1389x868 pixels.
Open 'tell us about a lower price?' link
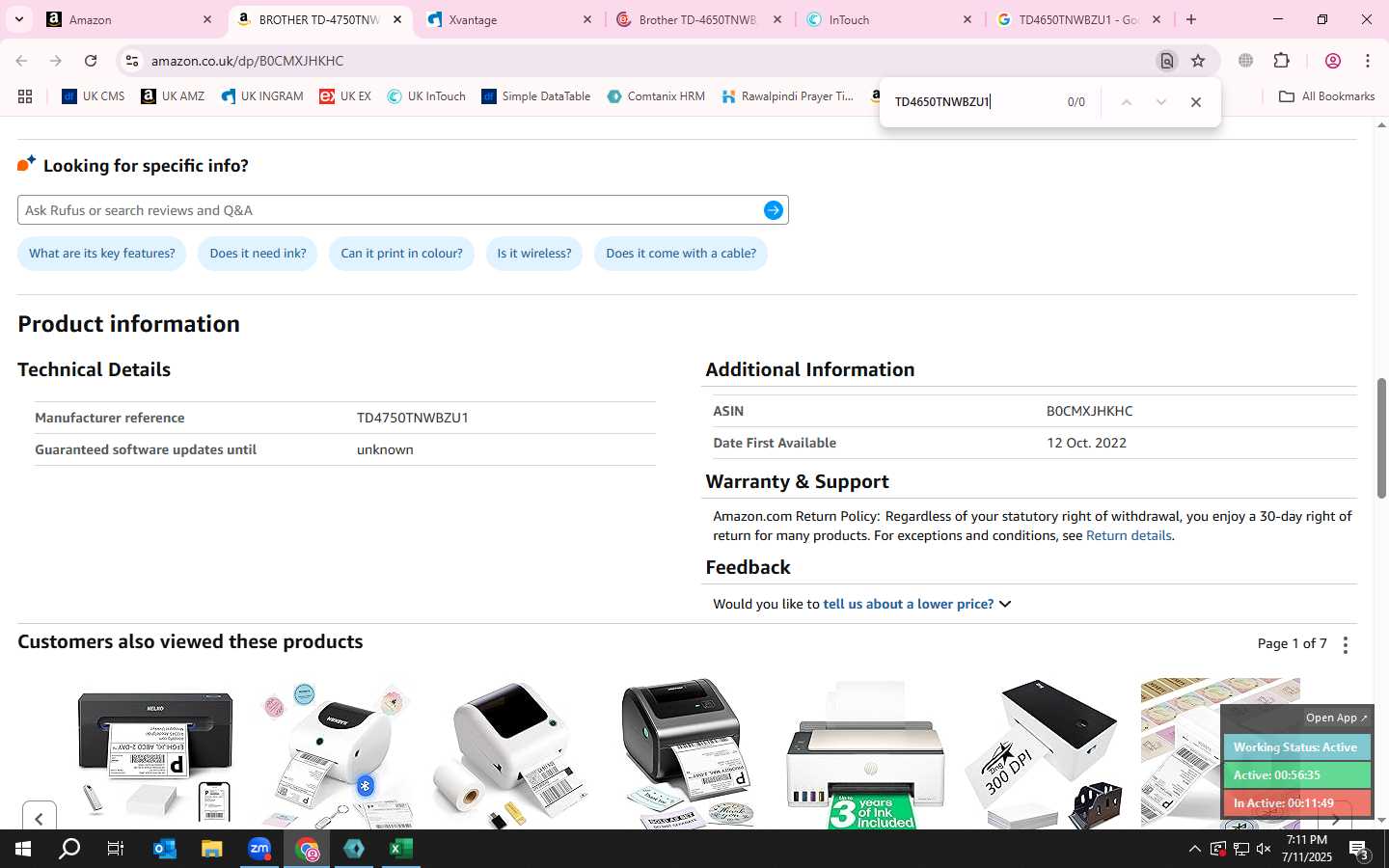909,604
